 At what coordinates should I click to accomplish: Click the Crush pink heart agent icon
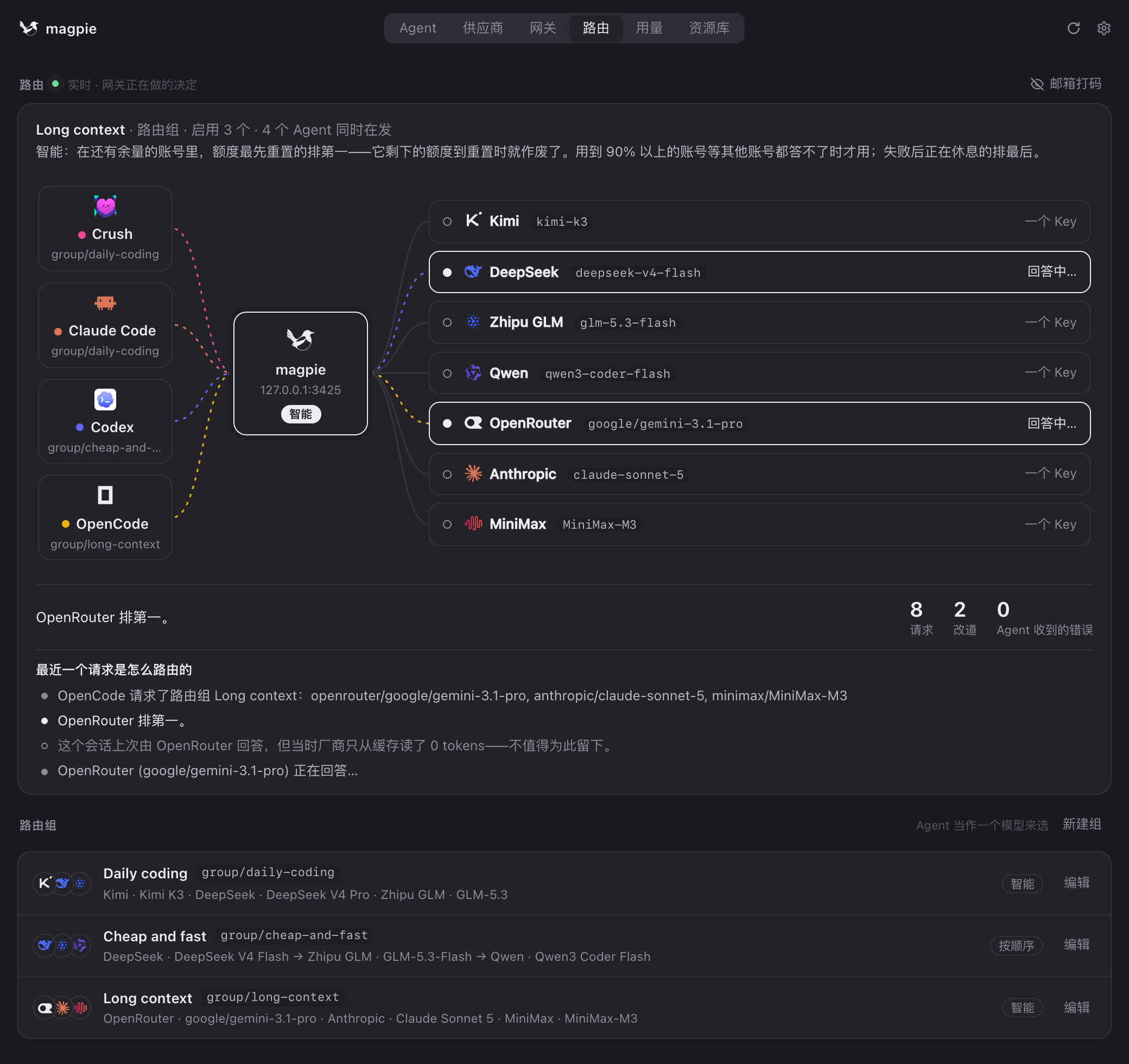[105, 206]
